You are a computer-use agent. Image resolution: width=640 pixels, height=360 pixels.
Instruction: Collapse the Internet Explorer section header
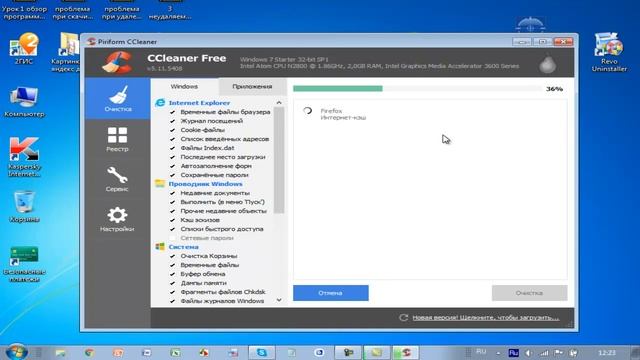coord(199,103)
